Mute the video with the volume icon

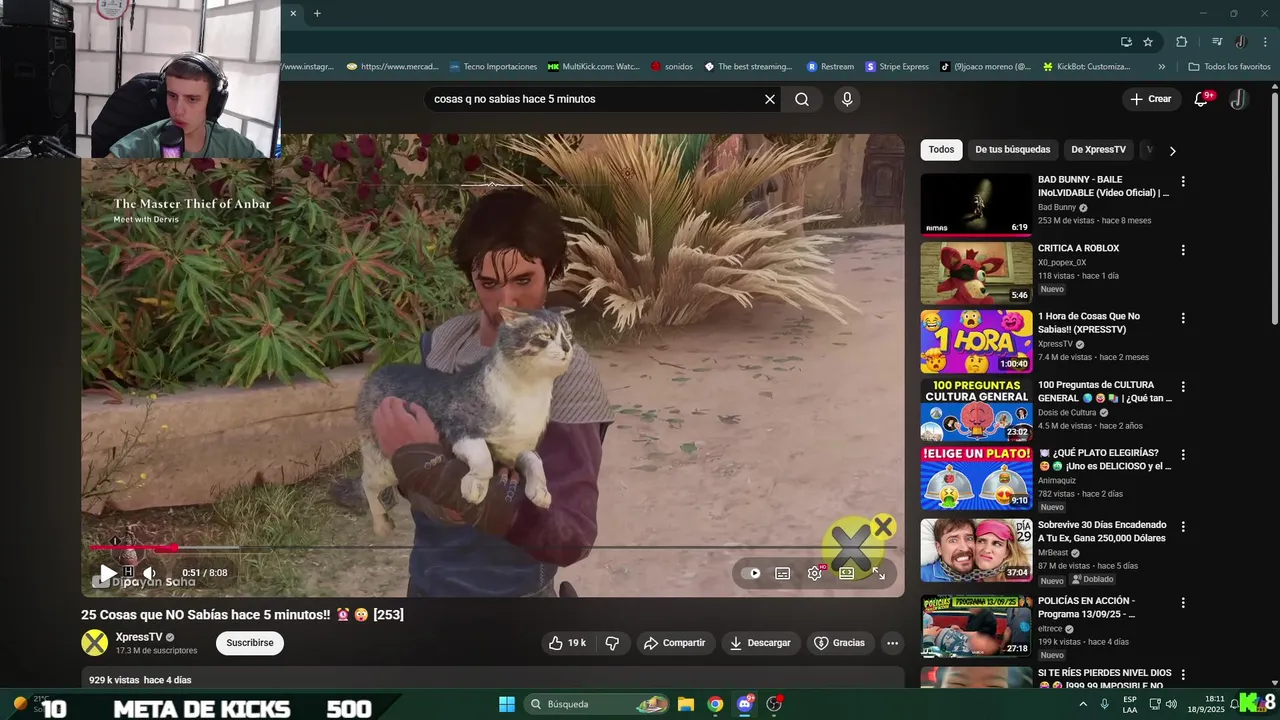149,573
